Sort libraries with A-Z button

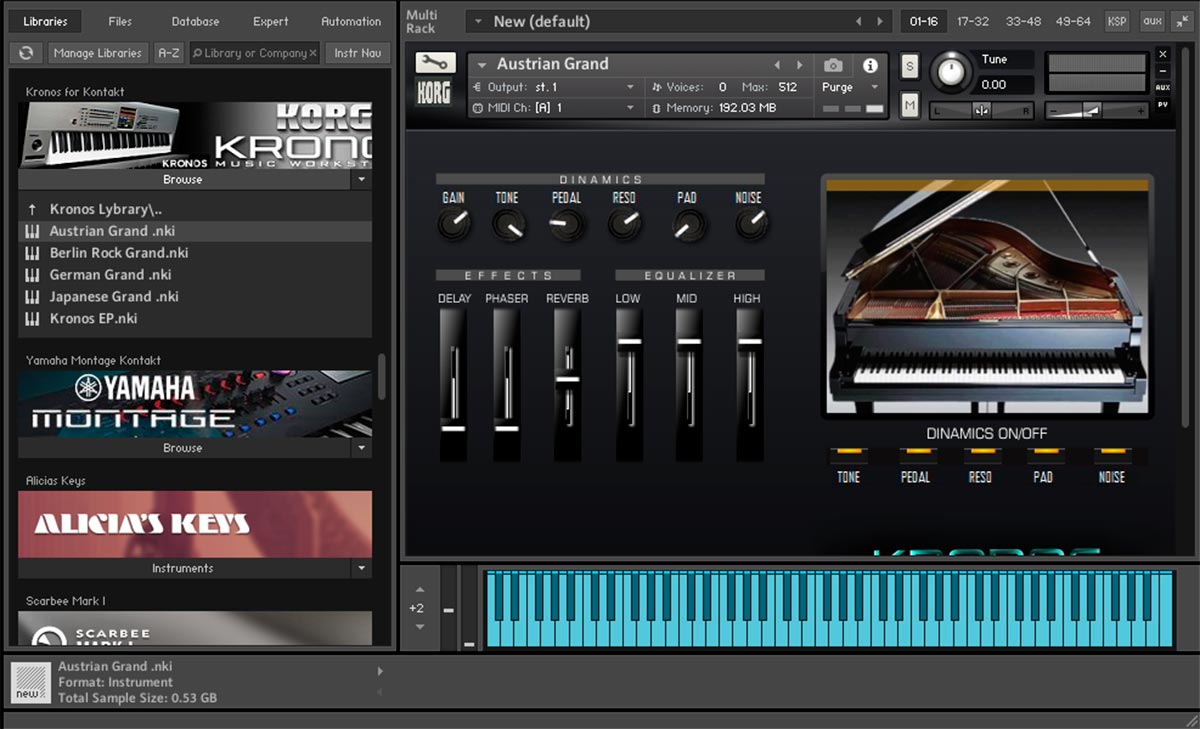pos(169,53)
